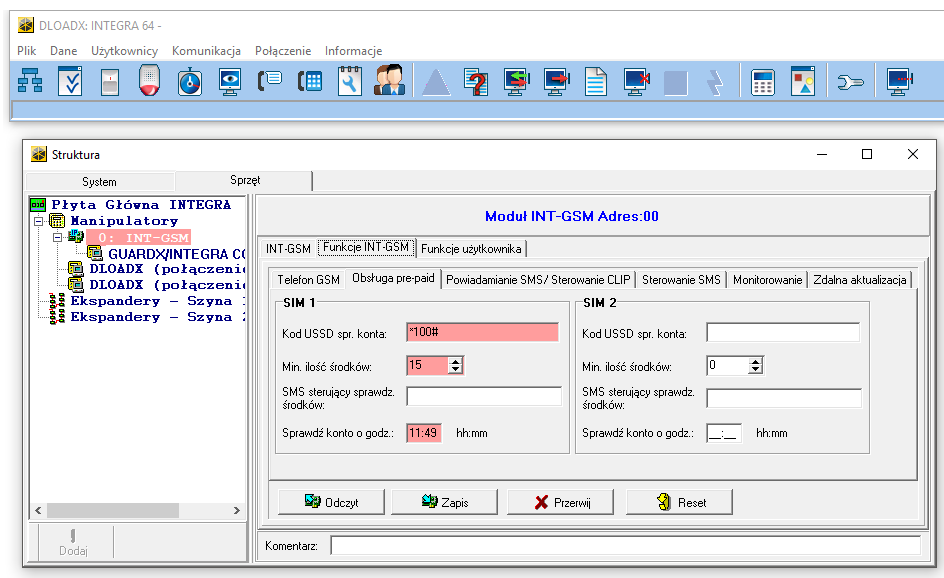This screenshot has height=578, width=944.
Task: Click the Odczyt button
Action: 331,502
